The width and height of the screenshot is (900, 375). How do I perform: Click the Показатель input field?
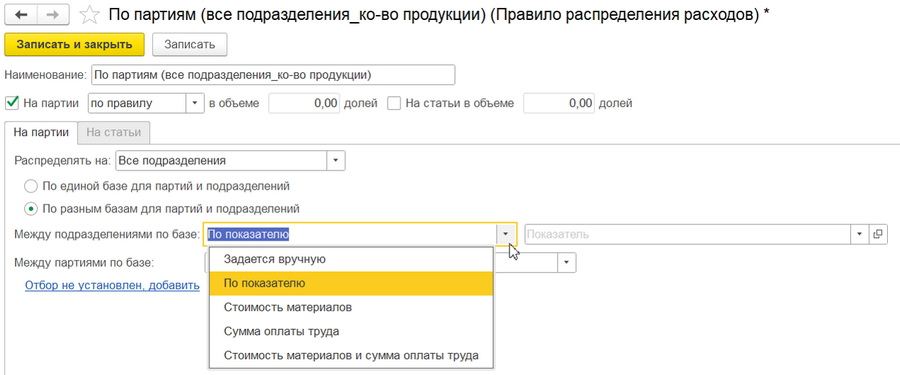coord(688,234)
